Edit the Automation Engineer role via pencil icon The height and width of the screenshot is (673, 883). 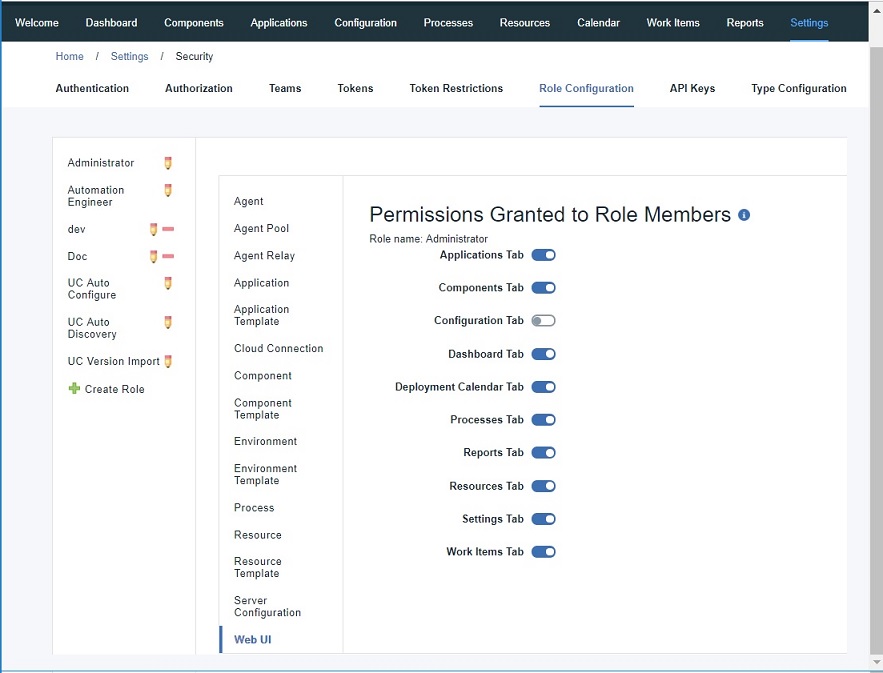pos(168,190)
